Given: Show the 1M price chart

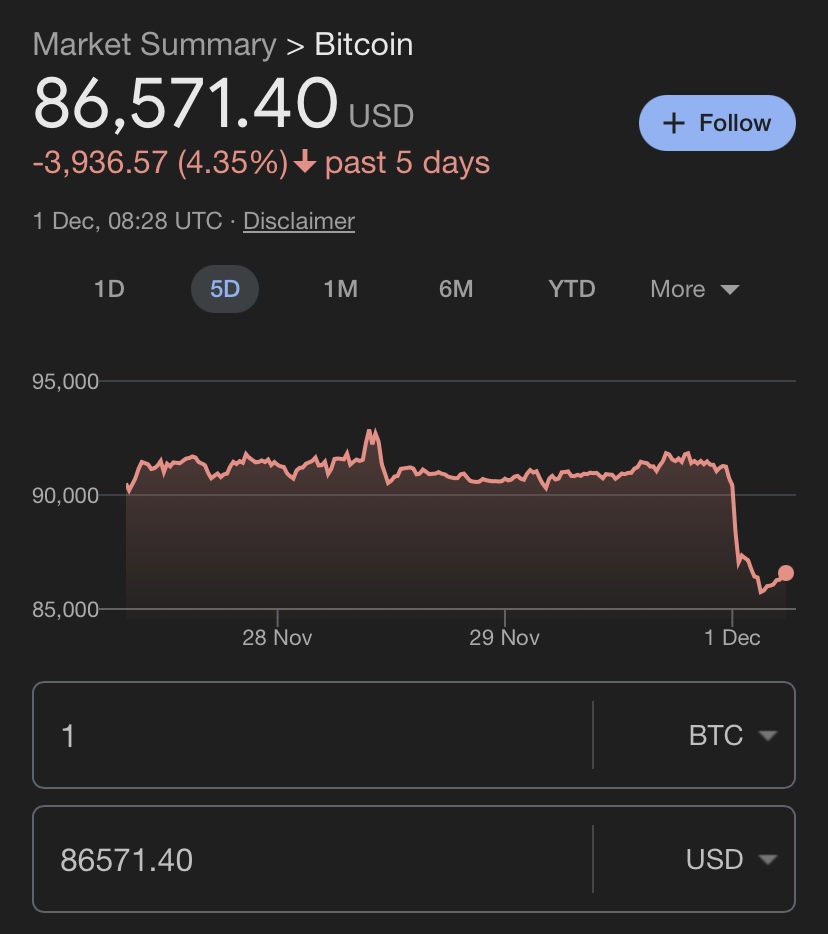Looking at the screenshot, I should (340, 289).
